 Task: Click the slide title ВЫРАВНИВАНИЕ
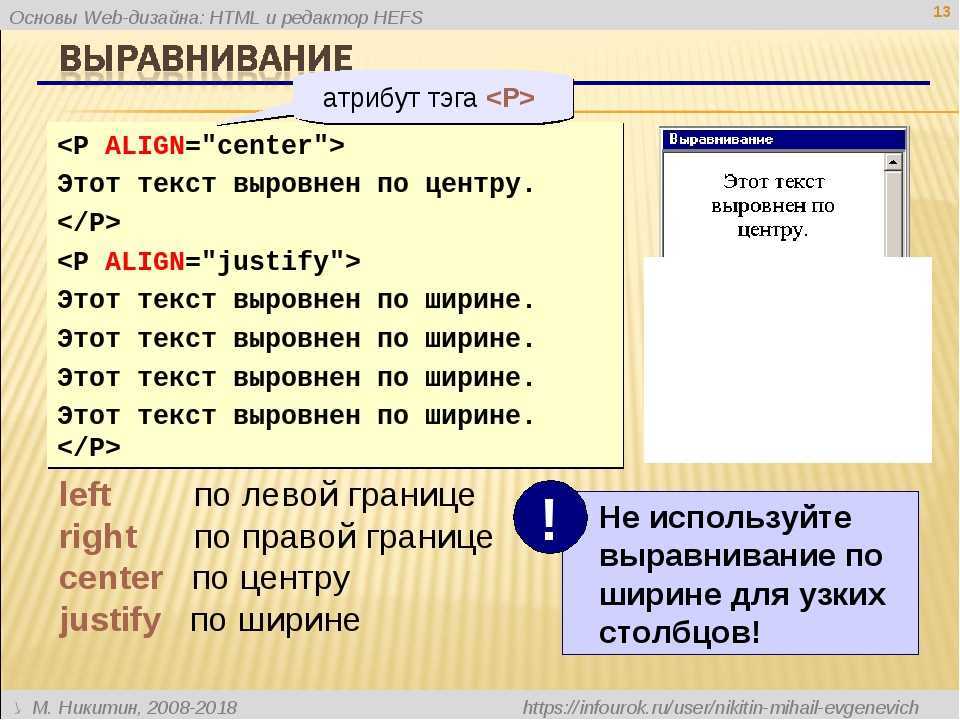(x=206, y=59)
